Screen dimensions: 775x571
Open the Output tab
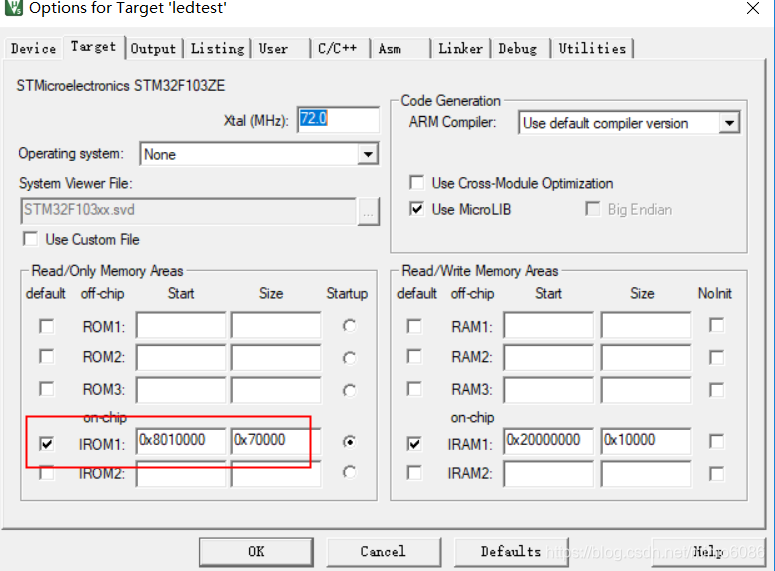pyautogui.click(x=153, y=49)
